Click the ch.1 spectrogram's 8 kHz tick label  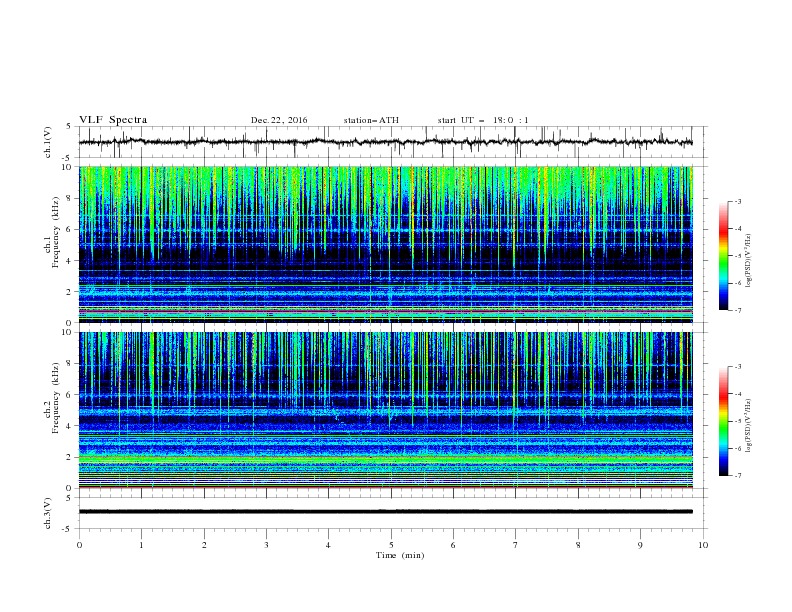[70, 198]
